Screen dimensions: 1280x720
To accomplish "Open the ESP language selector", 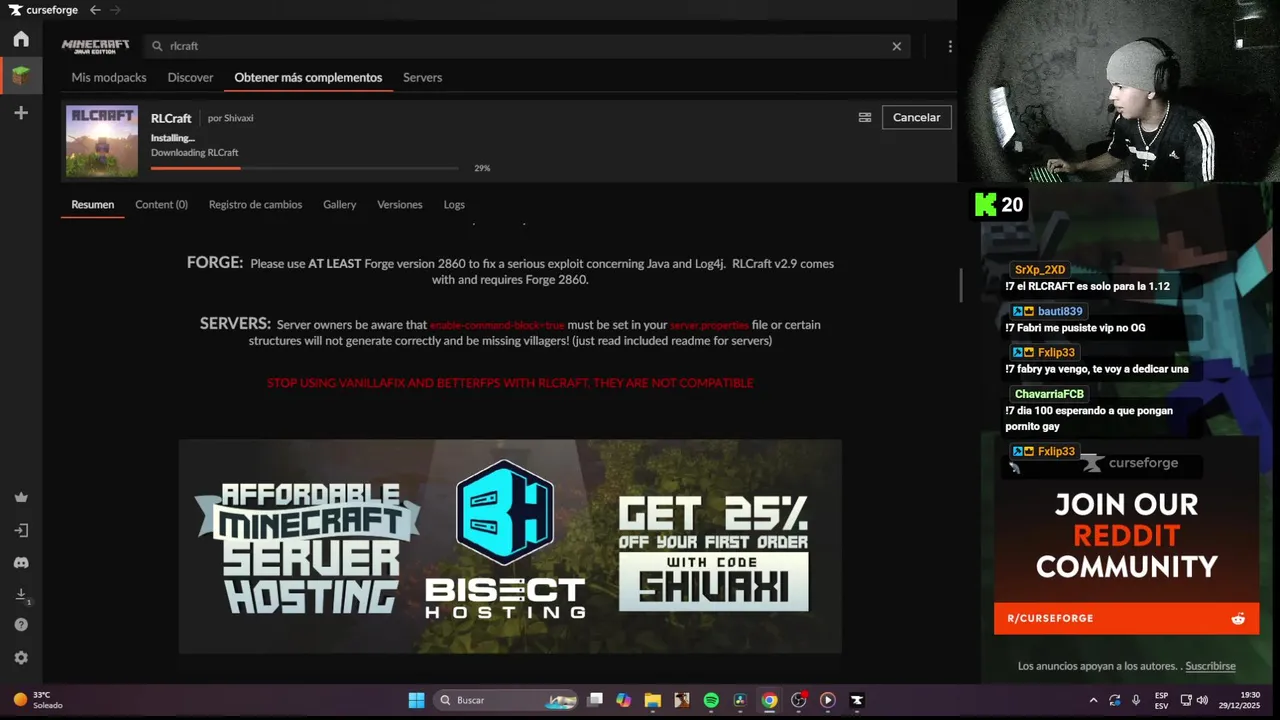I will tap(1161, 700).
